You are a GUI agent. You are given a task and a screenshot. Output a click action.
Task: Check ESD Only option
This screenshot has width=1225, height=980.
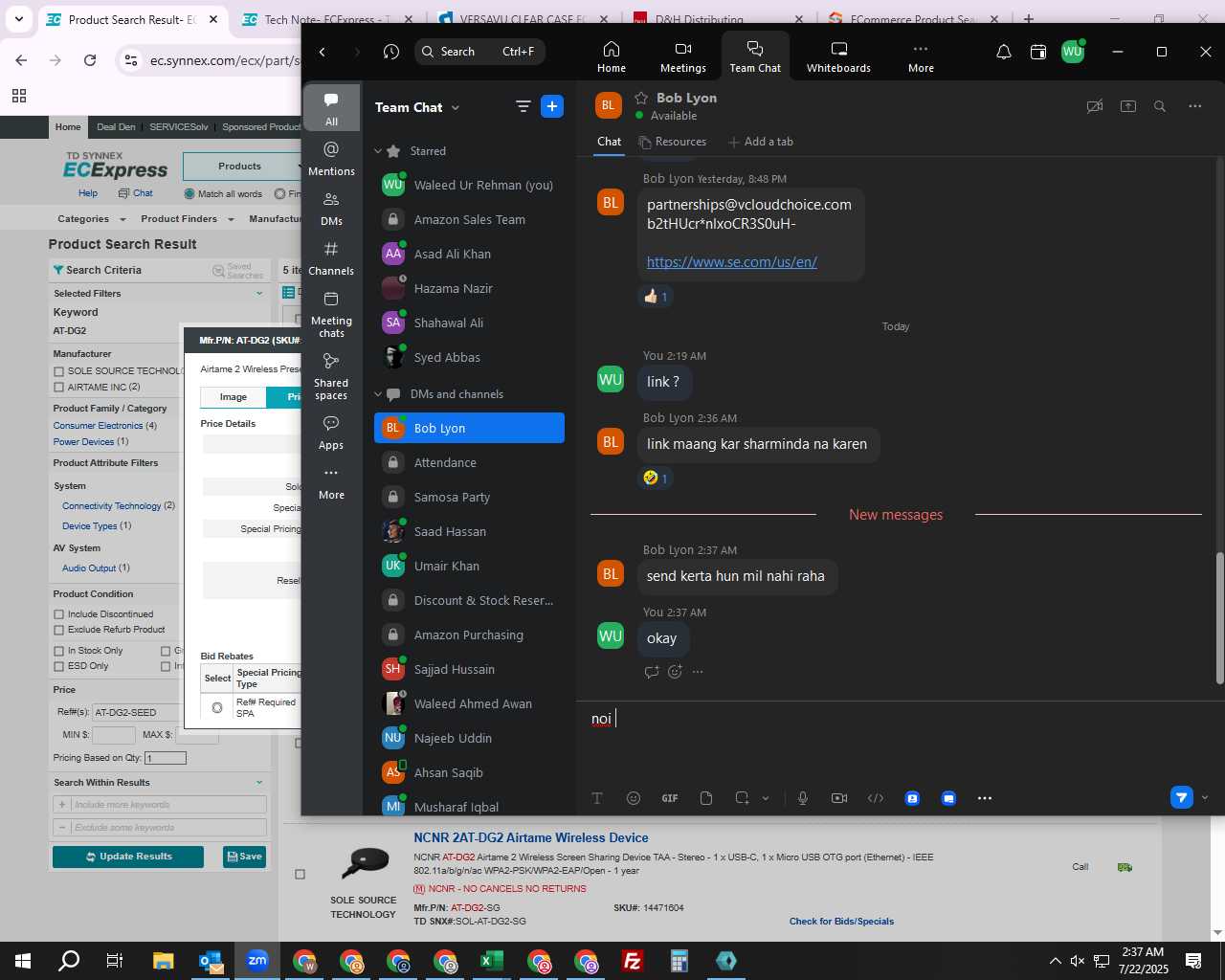[59, 666]
